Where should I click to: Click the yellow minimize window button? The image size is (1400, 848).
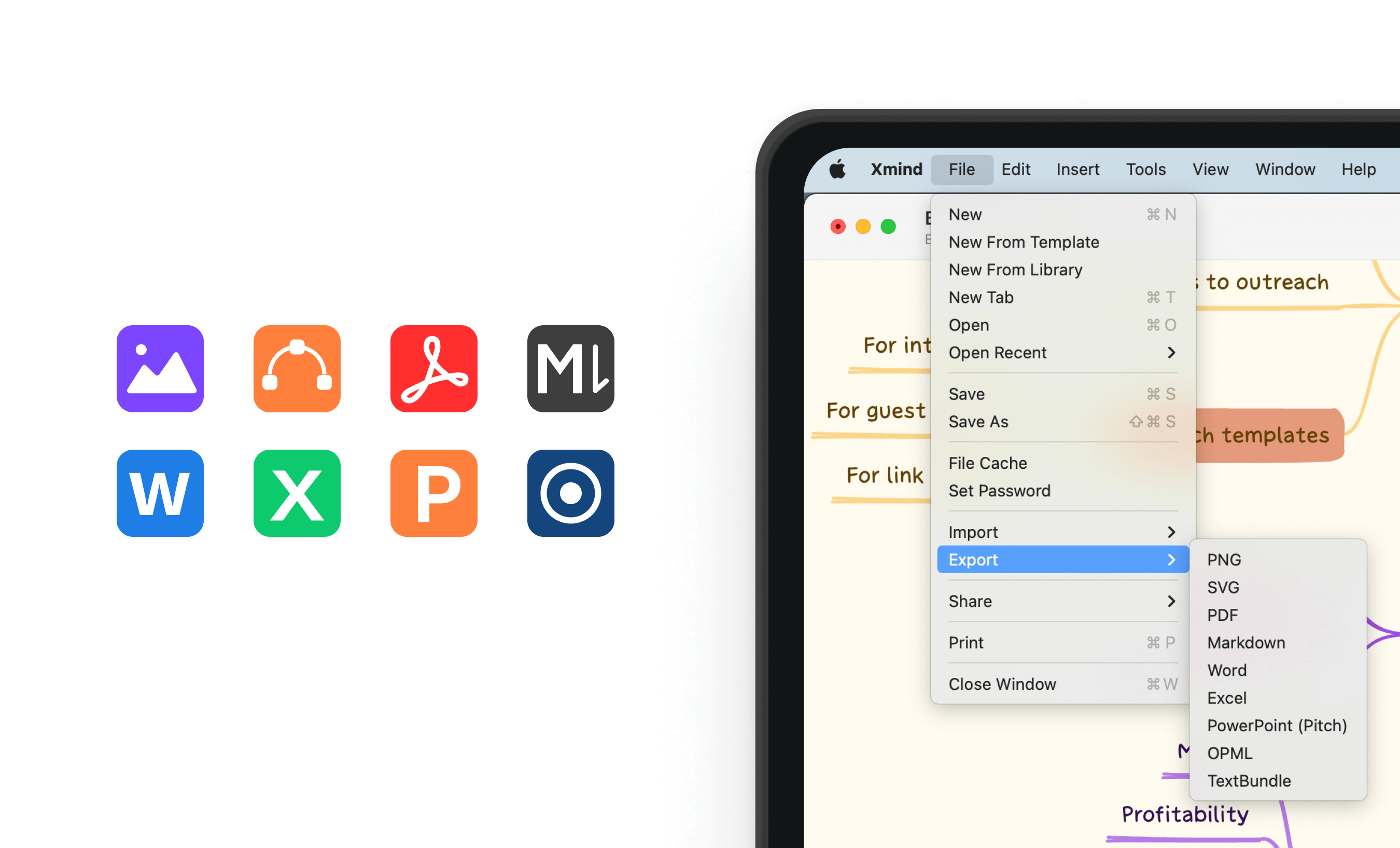(x=863, y=226)
